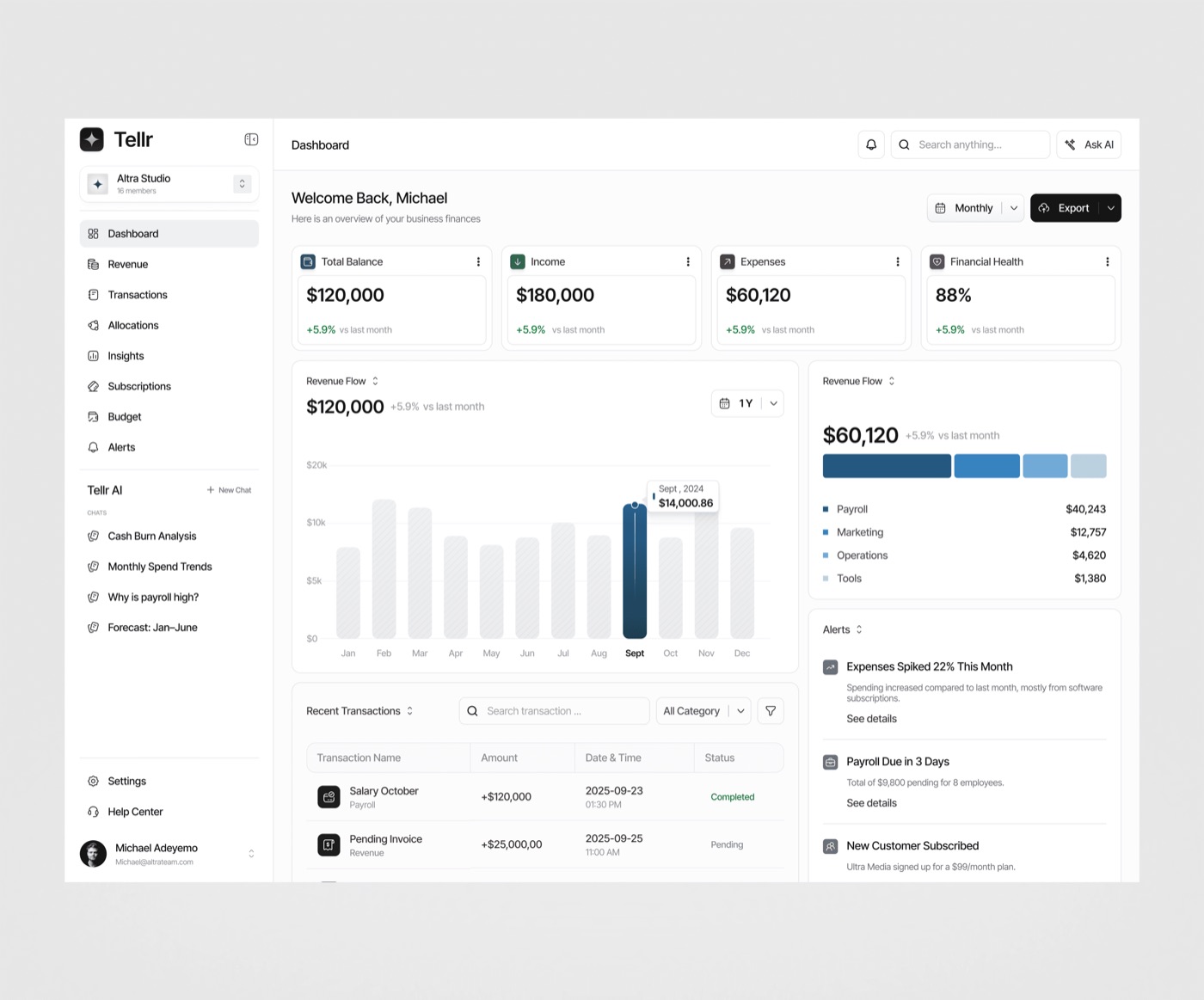Click the Total Balance wallet icon
Screen dimensions: 1204x1000
308,261
